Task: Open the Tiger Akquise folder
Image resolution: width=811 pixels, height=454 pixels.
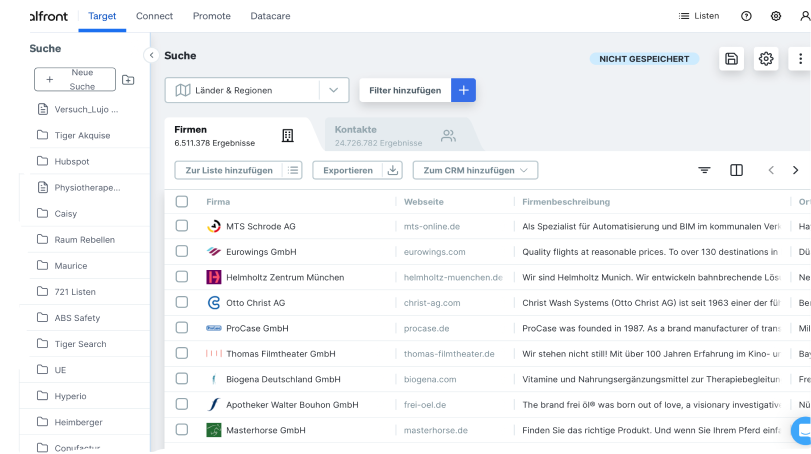Action: 82,135
